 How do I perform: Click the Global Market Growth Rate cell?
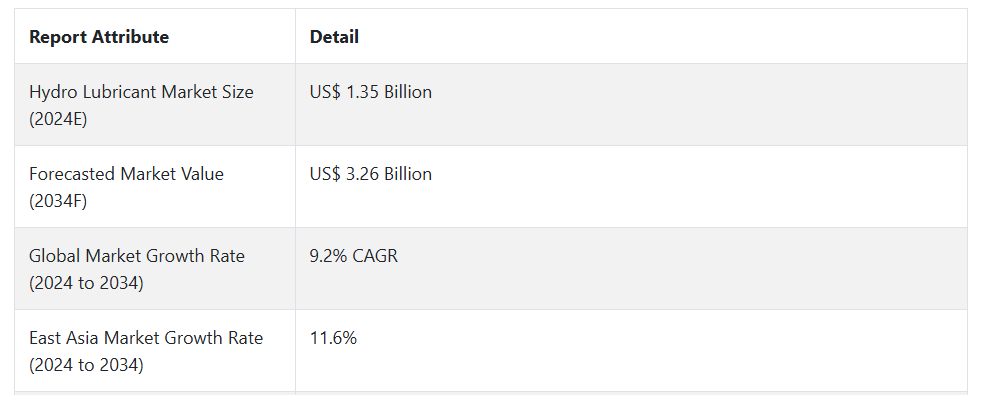(155, 269)
